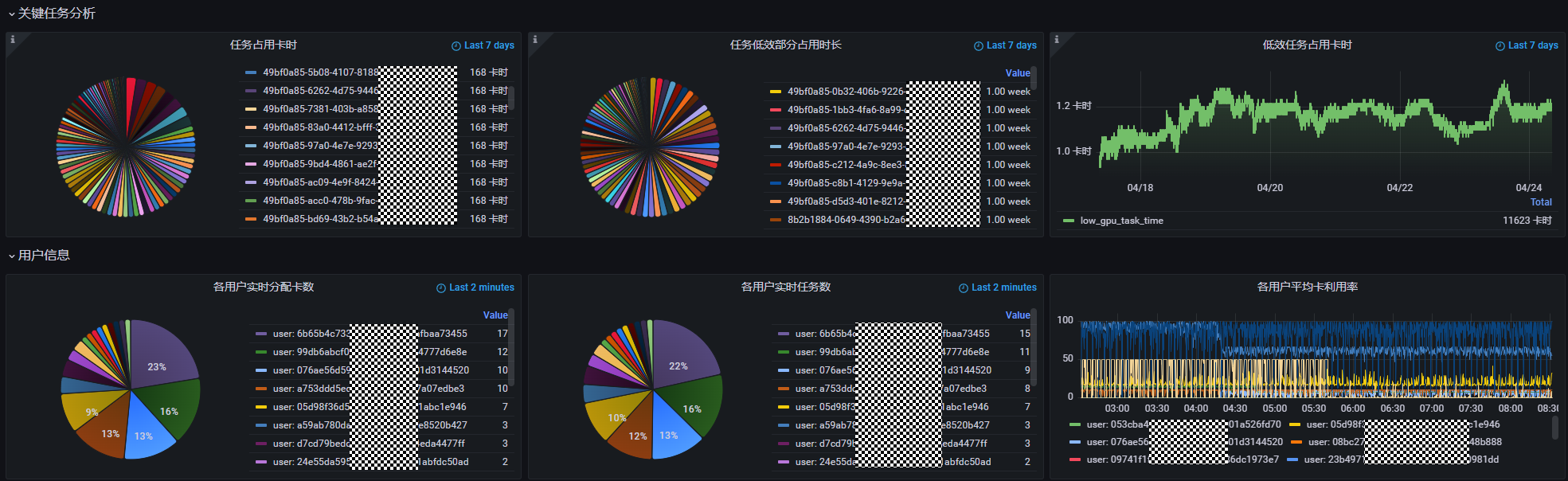Image resolution: width=1568 pixels, height=481 pixels.
Task: Toggle series 49bf0a85-acc0-478b-9fac in legend
Action: tap(319, 201)
